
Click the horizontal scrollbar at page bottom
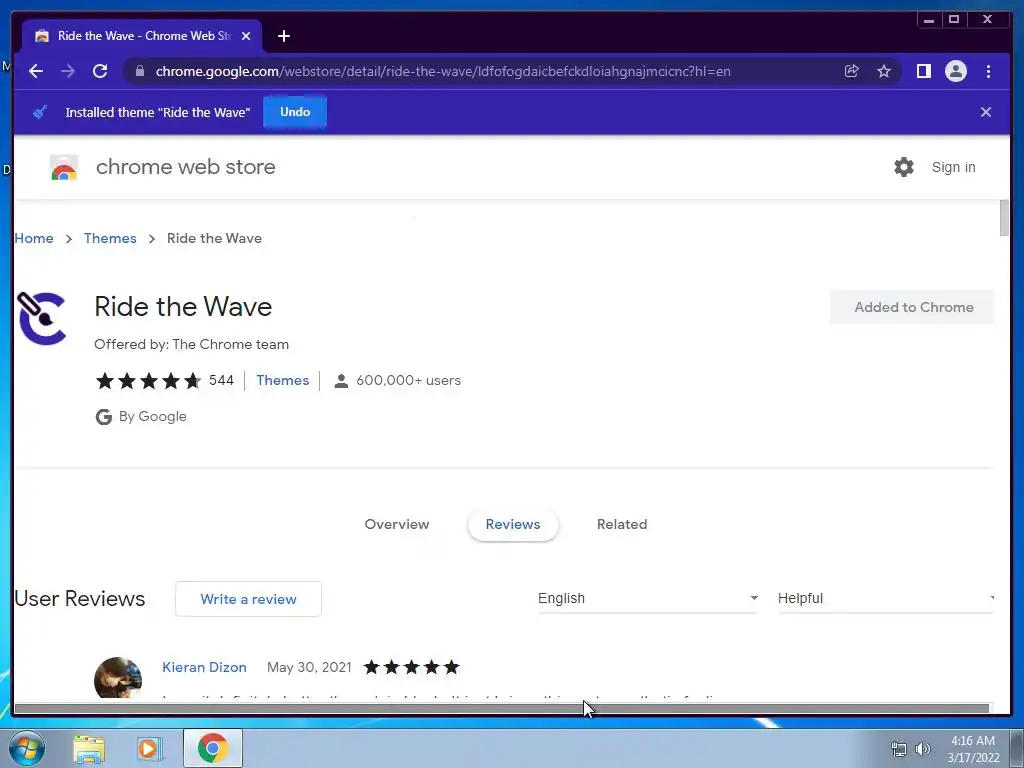pos(502,709)
